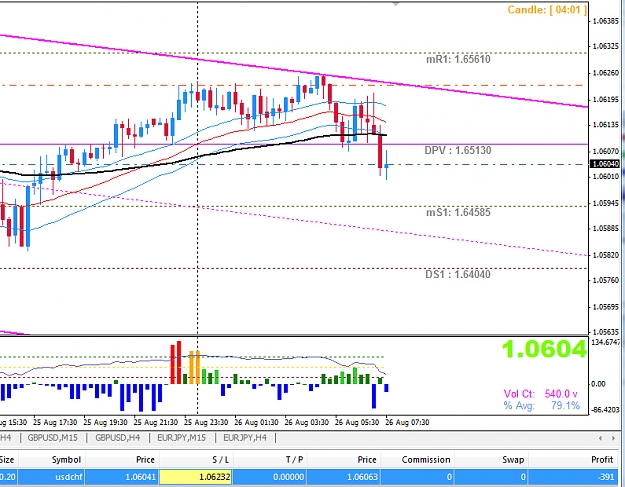Click the large green 1.0604 price display

coord(544,349)
